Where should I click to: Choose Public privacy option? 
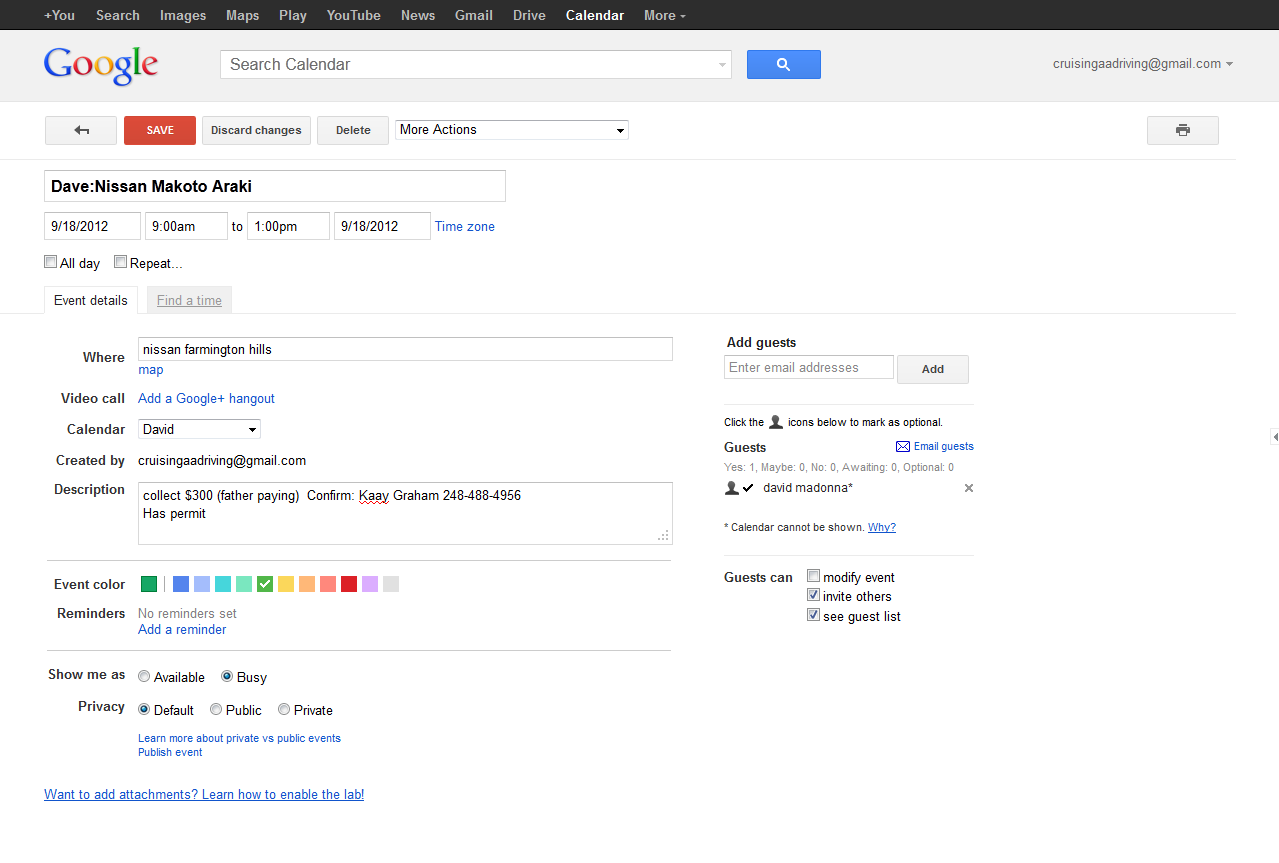[216, 709]
